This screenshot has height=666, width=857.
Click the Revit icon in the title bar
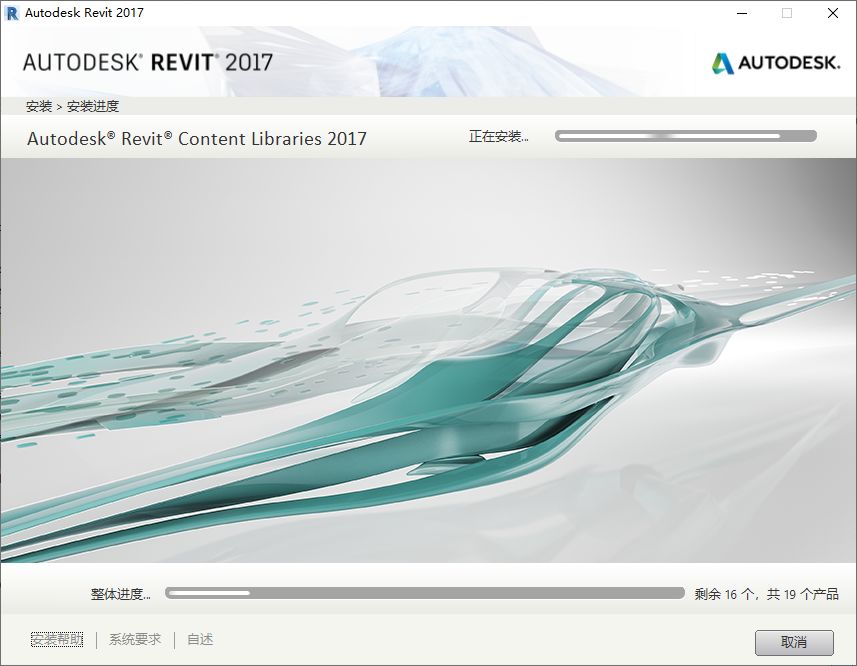click(x=12, y=13)
